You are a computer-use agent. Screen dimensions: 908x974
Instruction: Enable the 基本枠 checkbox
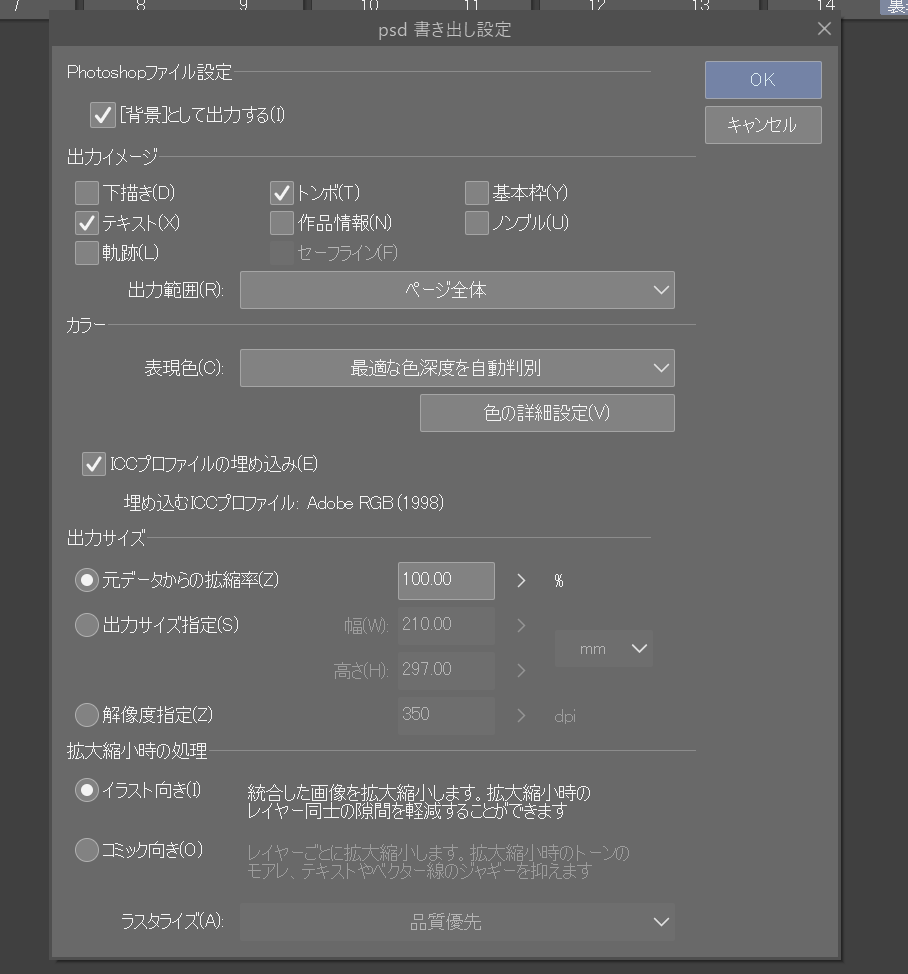click(x=477, y=193)
